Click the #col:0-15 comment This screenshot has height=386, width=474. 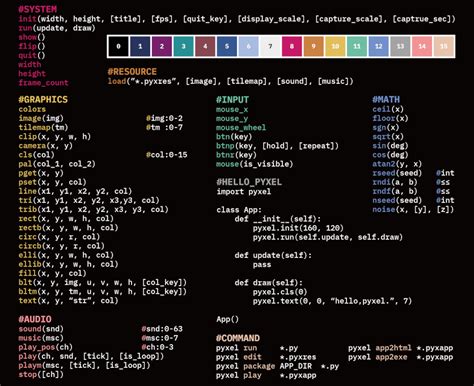(x=167, y=155)
